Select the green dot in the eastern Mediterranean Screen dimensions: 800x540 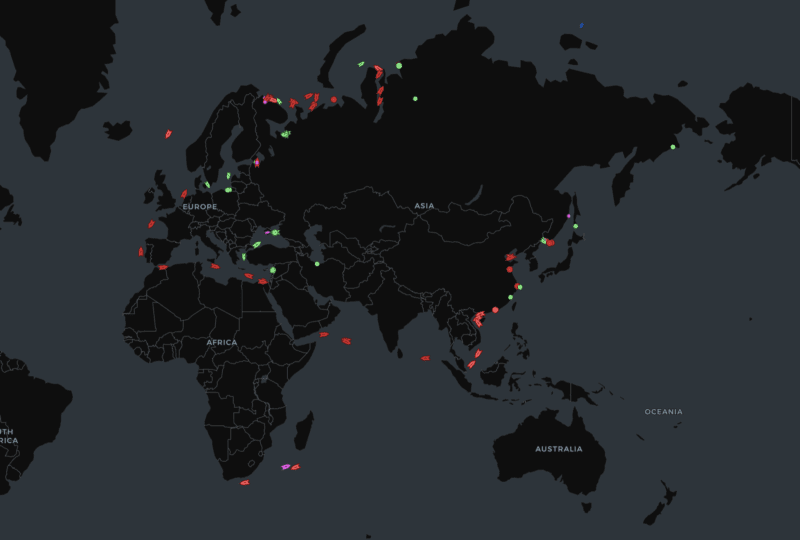pos(272,270)
